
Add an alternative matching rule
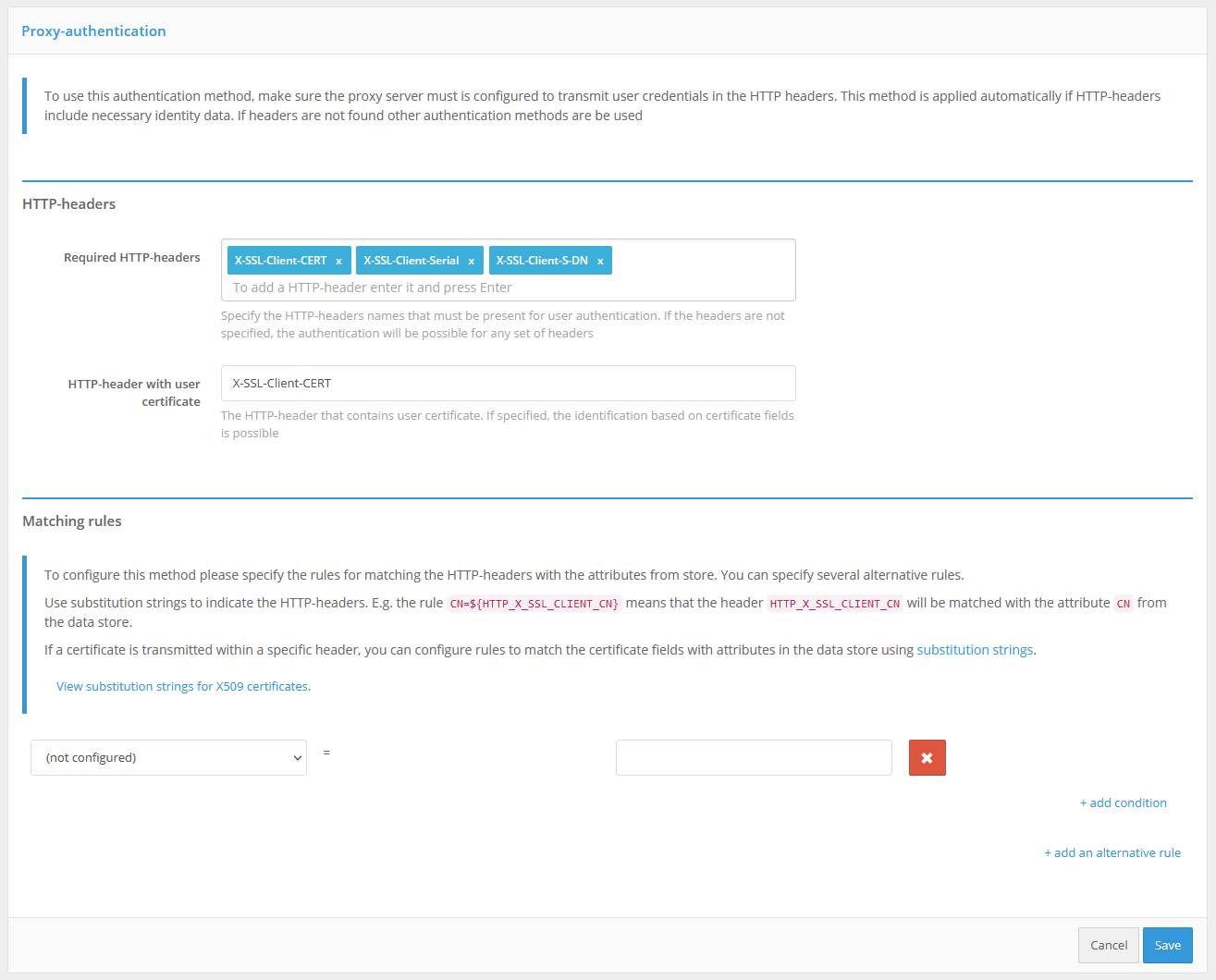point(1112,852)
